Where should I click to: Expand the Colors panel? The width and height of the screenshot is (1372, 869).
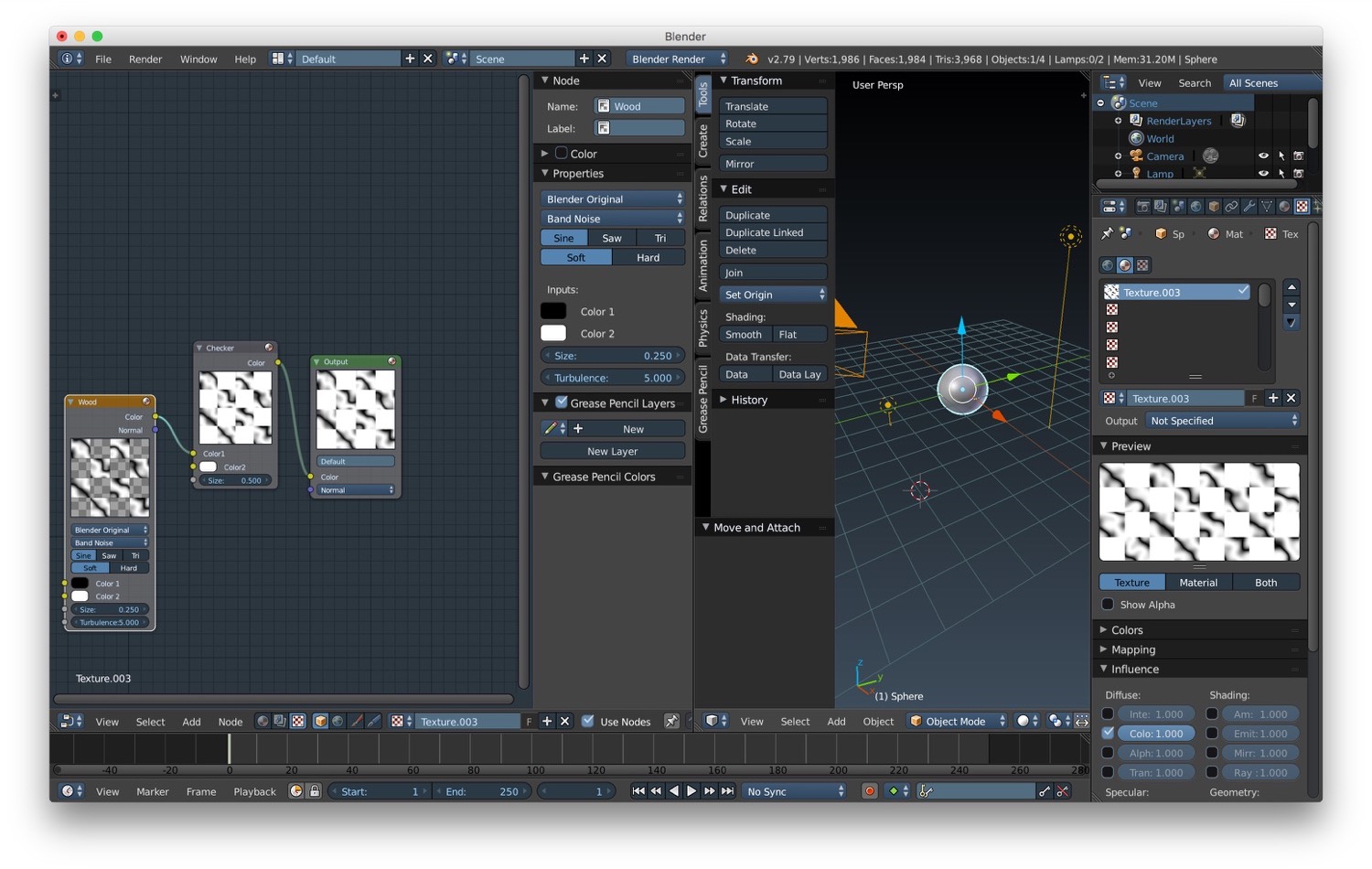point(1126,630)
